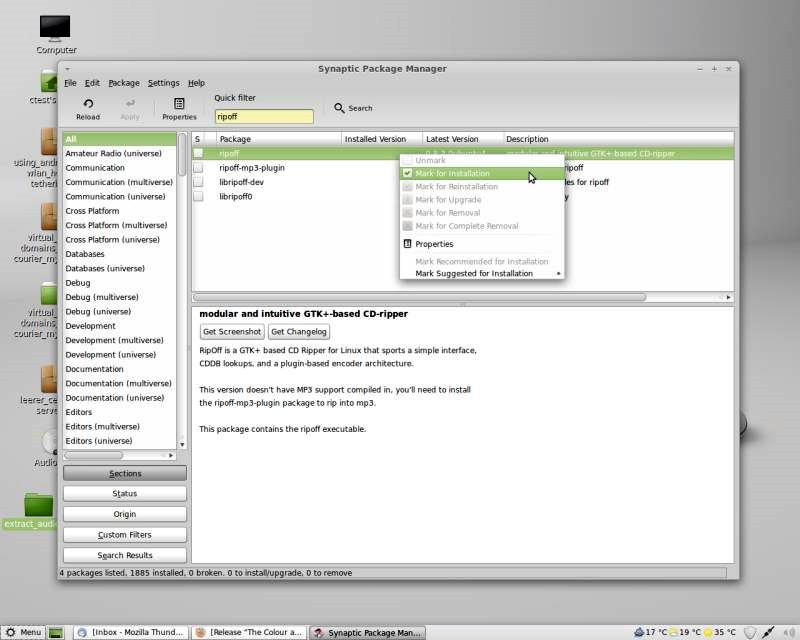Toggle the ripoff-mp3-plugin status checkbox
Screen dimensions: 800x640
pyautogui.click(x=198, y=167)
